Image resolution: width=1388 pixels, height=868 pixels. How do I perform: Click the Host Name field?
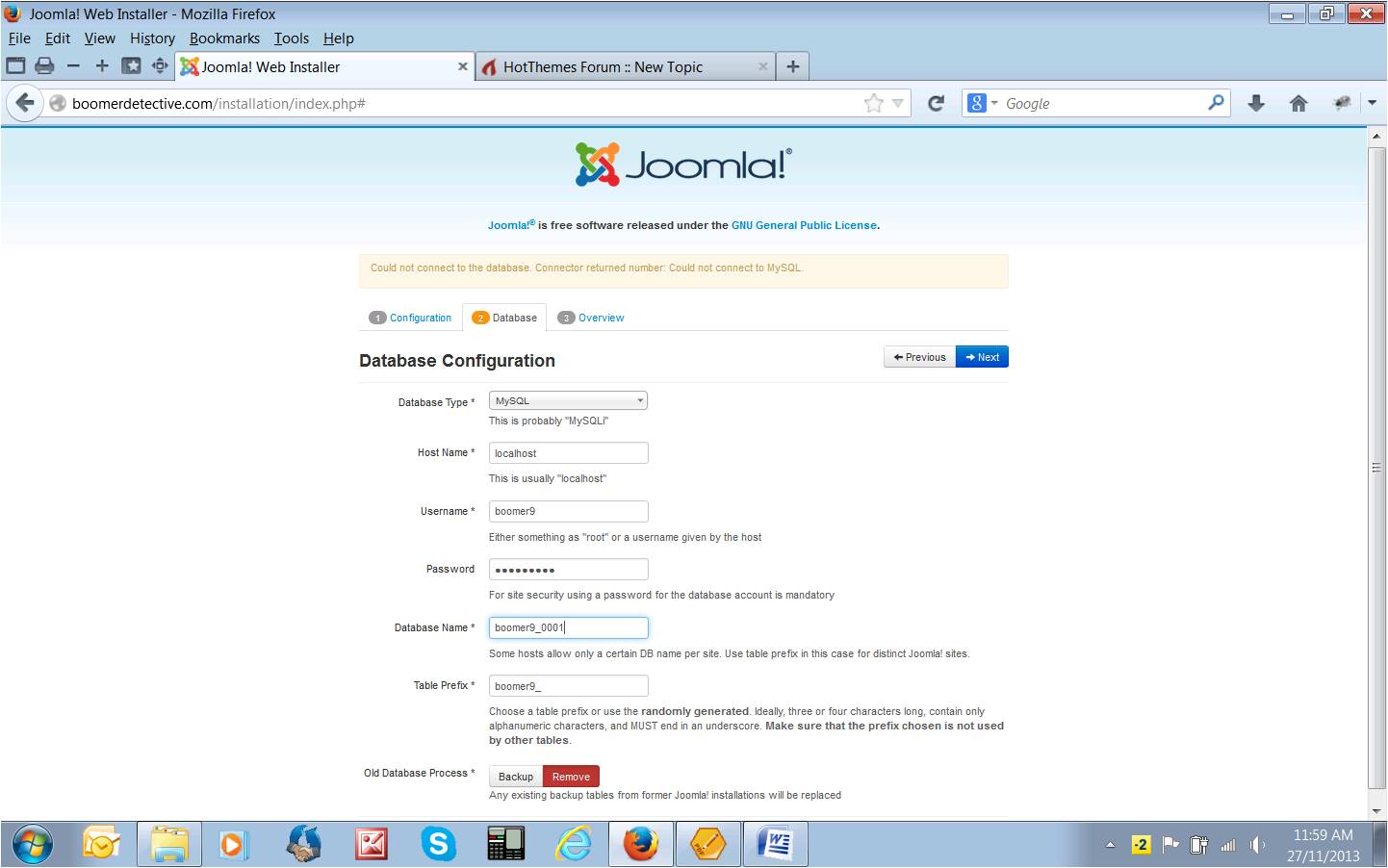568,453
